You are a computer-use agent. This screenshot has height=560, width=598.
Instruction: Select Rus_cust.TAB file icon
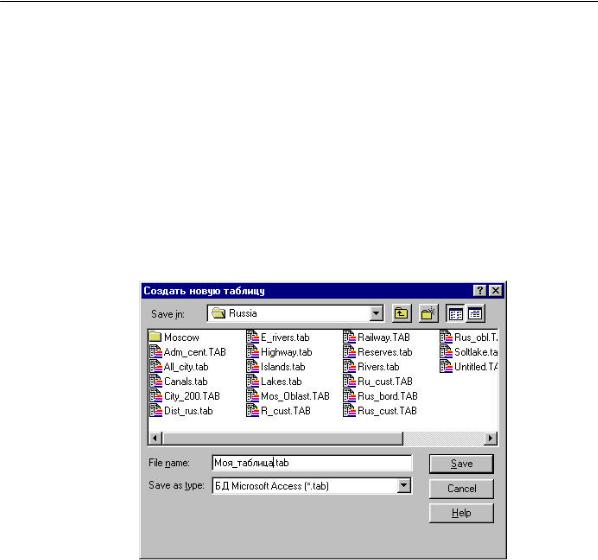(349, 410)
